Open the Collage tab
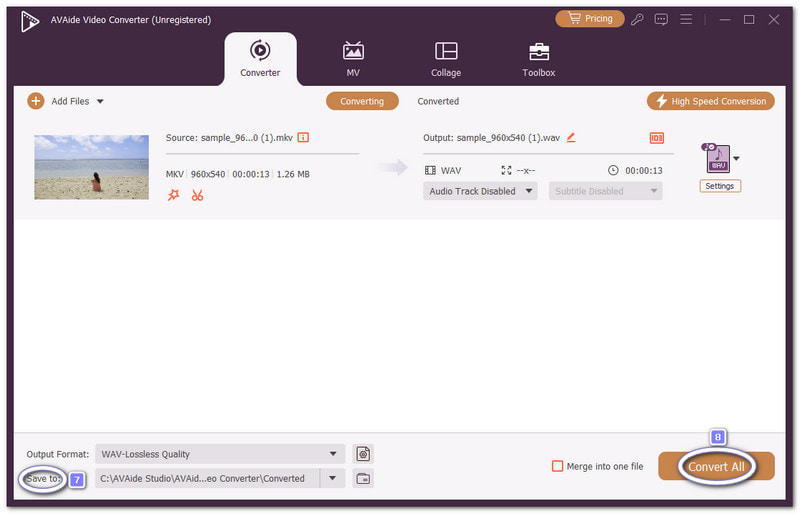Viewport: 800px width, 514px height. tap(446, 59)
